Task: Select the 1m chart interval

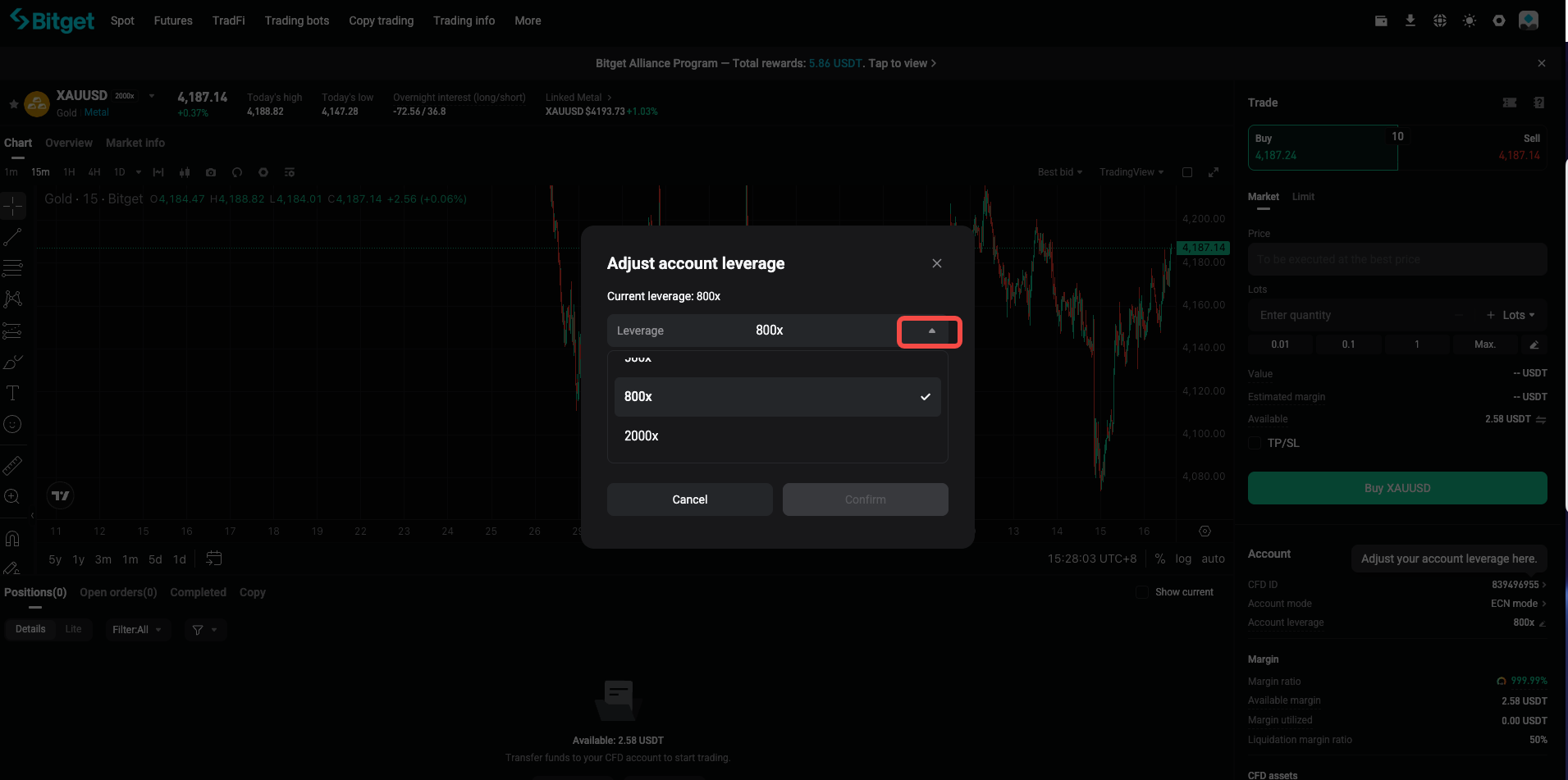Action: [11, 172]
